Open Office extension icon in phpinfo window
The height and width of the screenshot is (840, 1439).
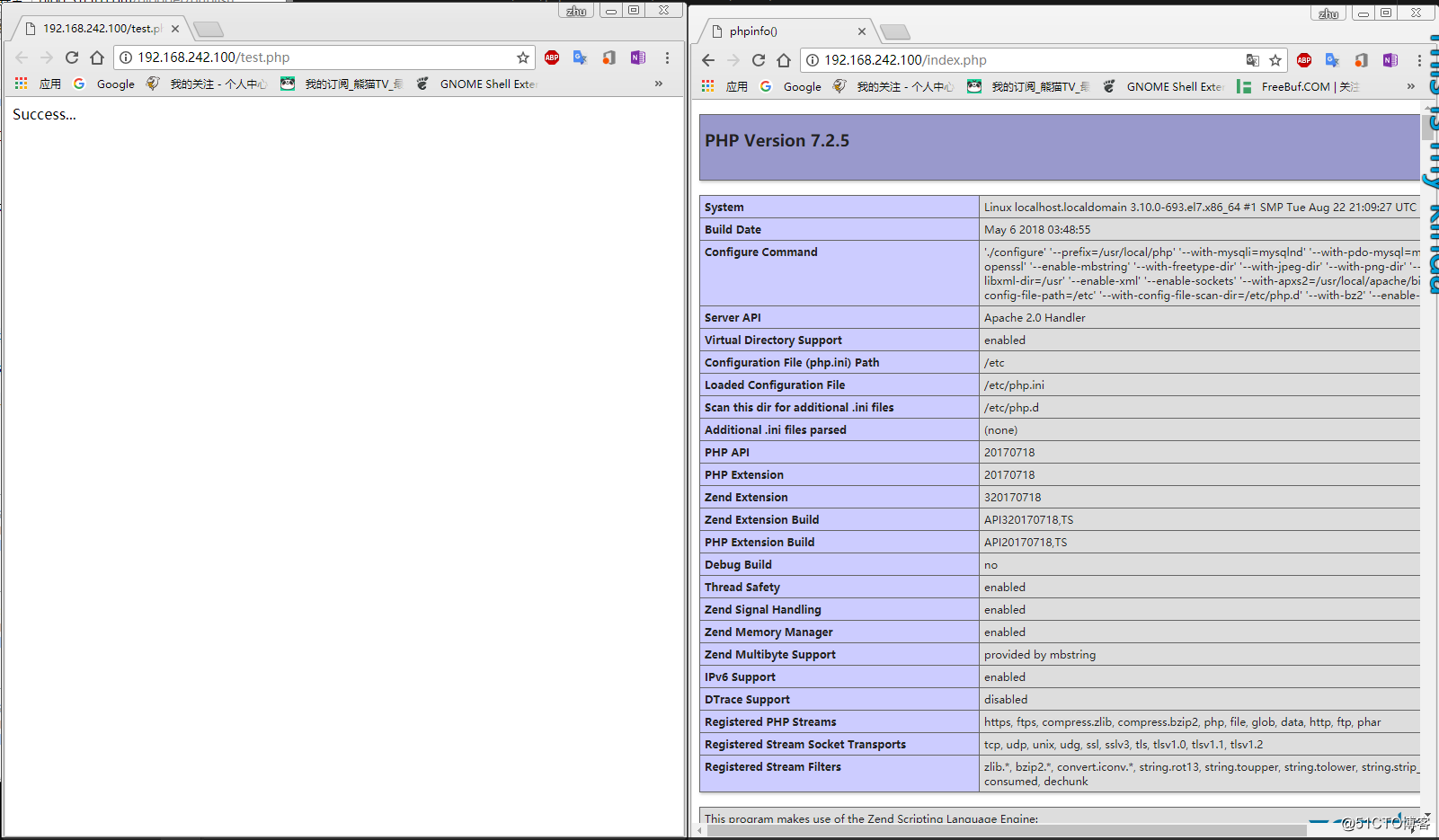coord(1362,60)
